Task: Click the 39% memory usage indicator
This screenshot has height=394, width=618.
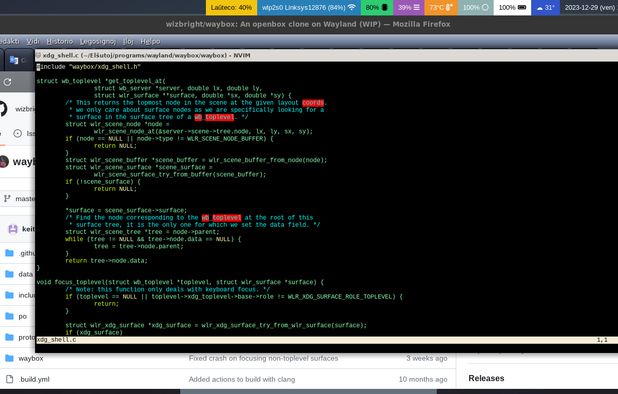Action: pyautogui.click(x=409, y=7)
